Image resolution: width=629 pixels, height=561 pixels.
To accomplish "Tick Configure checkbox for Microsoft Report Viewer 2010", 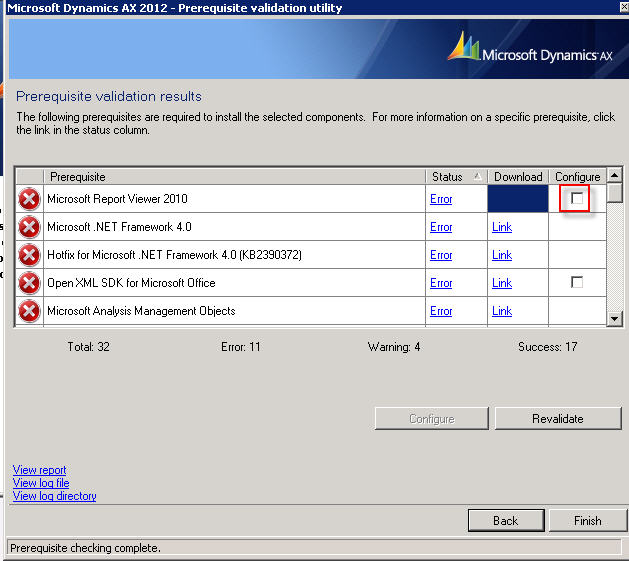I will pos(577,198).
